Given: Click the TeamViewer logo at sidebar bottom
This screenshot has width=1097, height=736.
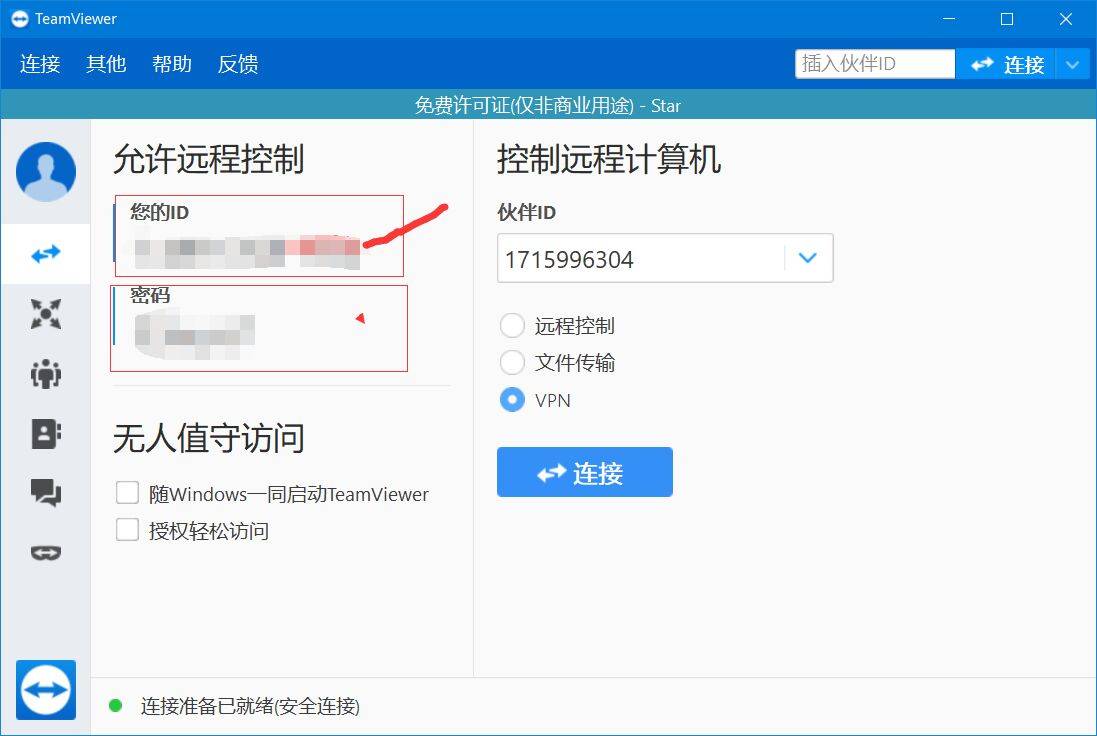Looking at the screenshot, I should (46, 690).
